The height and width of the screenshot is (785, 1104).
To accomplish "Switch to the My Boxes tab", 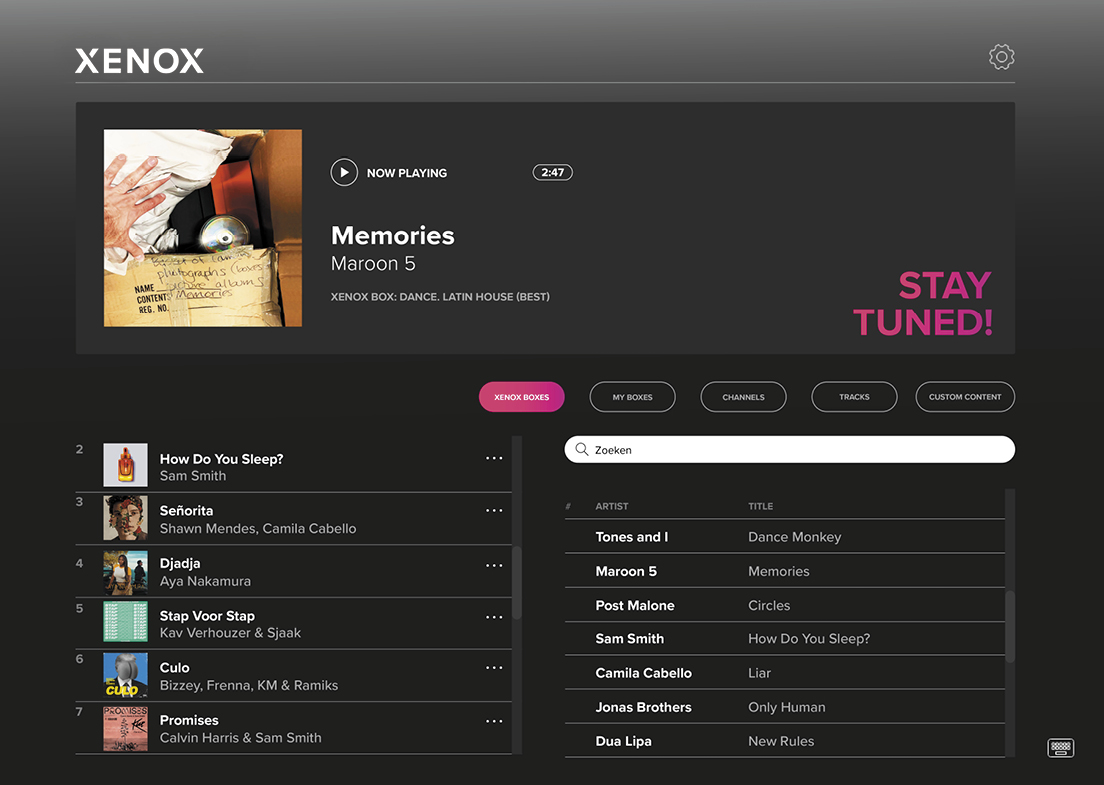I will pyautogui.click(x=632, y=397).
